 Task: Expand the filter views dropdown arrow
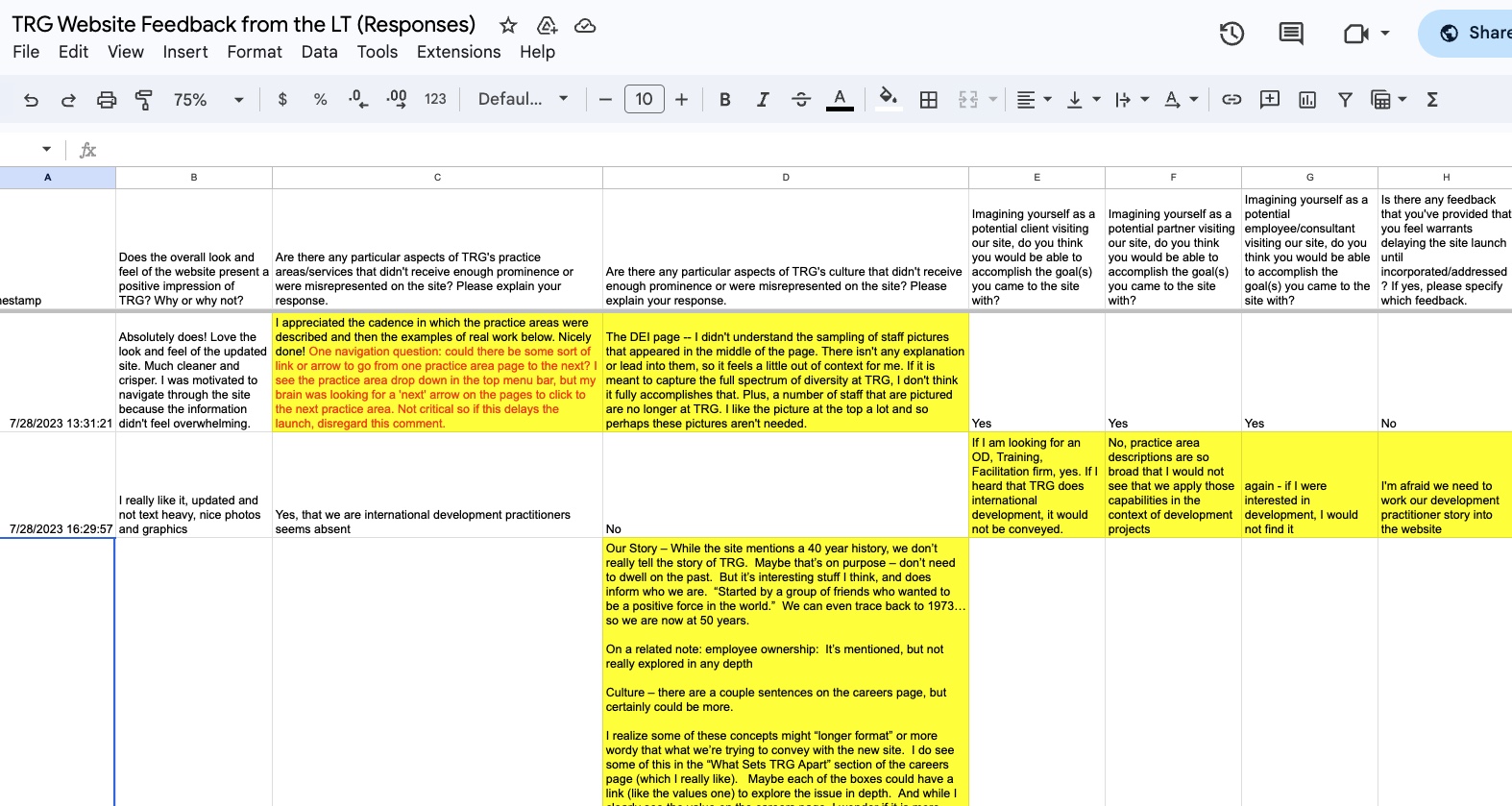1402,99
